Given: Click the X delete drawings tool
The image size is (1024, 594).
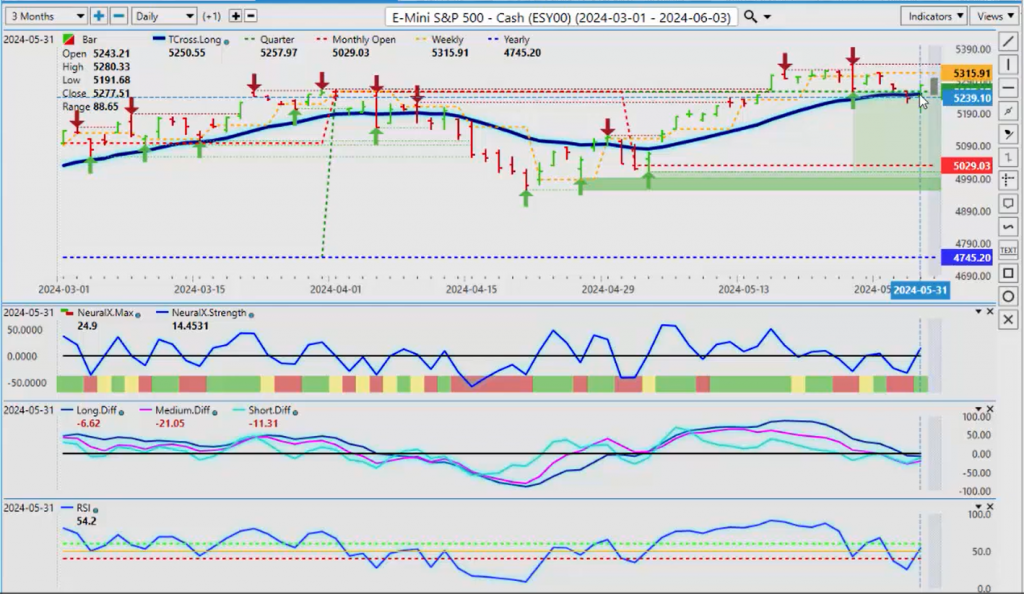Looking at the screenshot, I should tap(1008, 320).
